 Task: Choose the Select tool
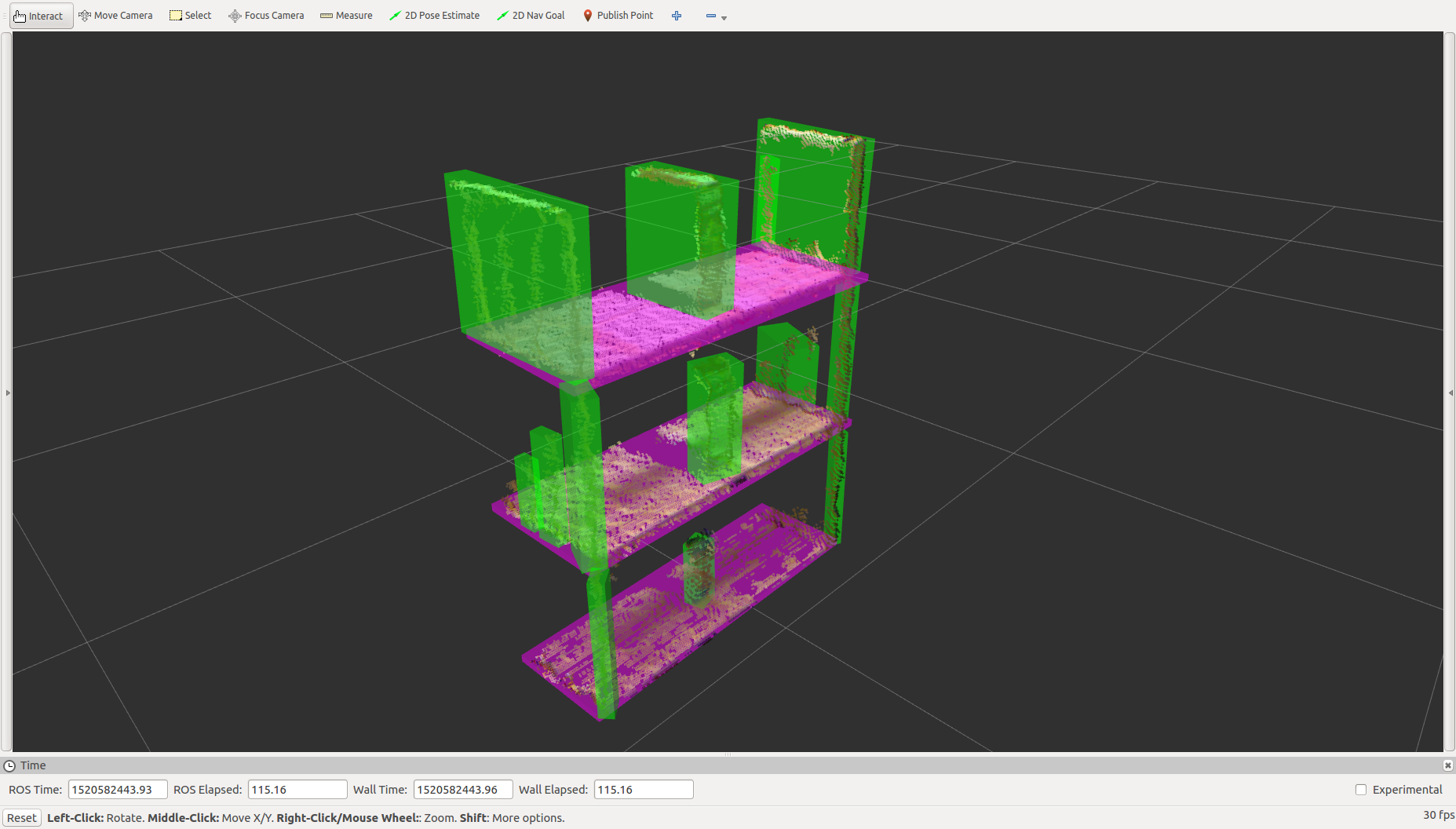pos(191,16)
